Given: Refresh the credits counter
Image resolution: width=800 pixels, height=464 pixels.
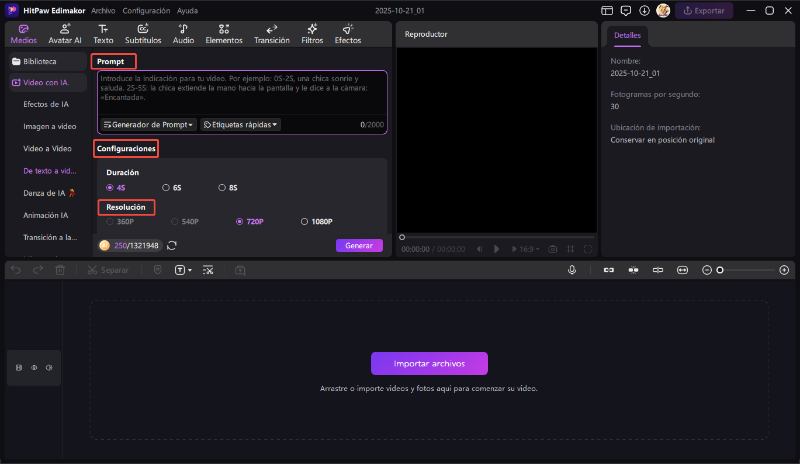Looking at the screenshot, I should click(172, 245).
